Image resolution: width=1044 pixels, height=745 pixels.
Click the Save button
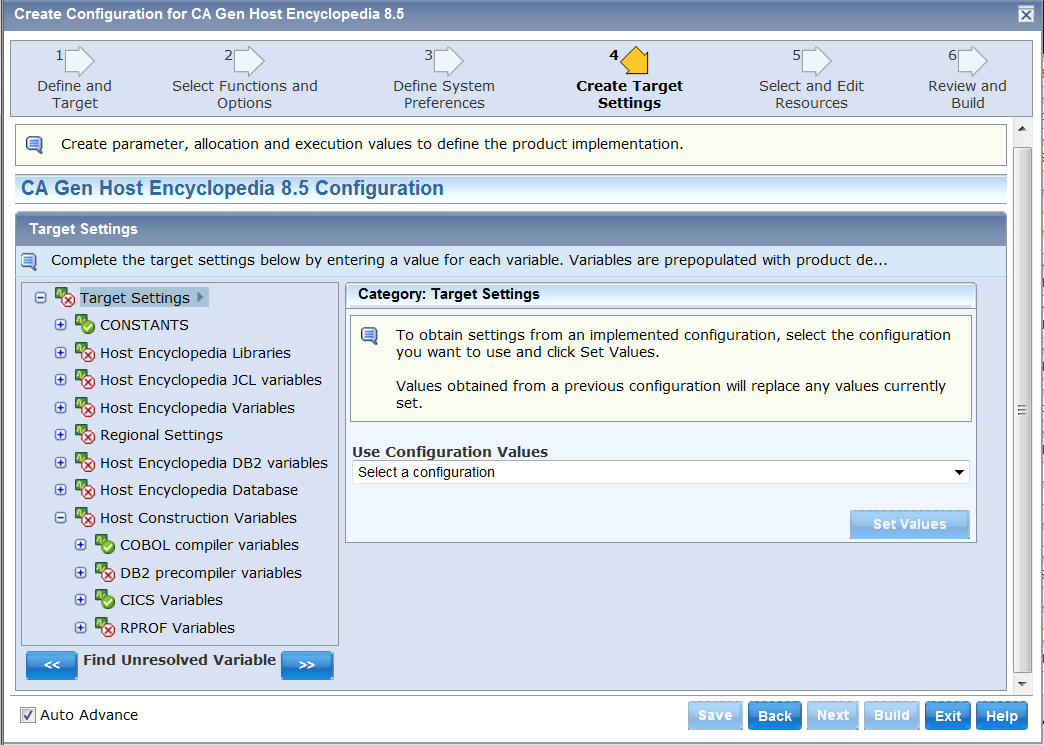pyautogui.click(x=715, y=716)
